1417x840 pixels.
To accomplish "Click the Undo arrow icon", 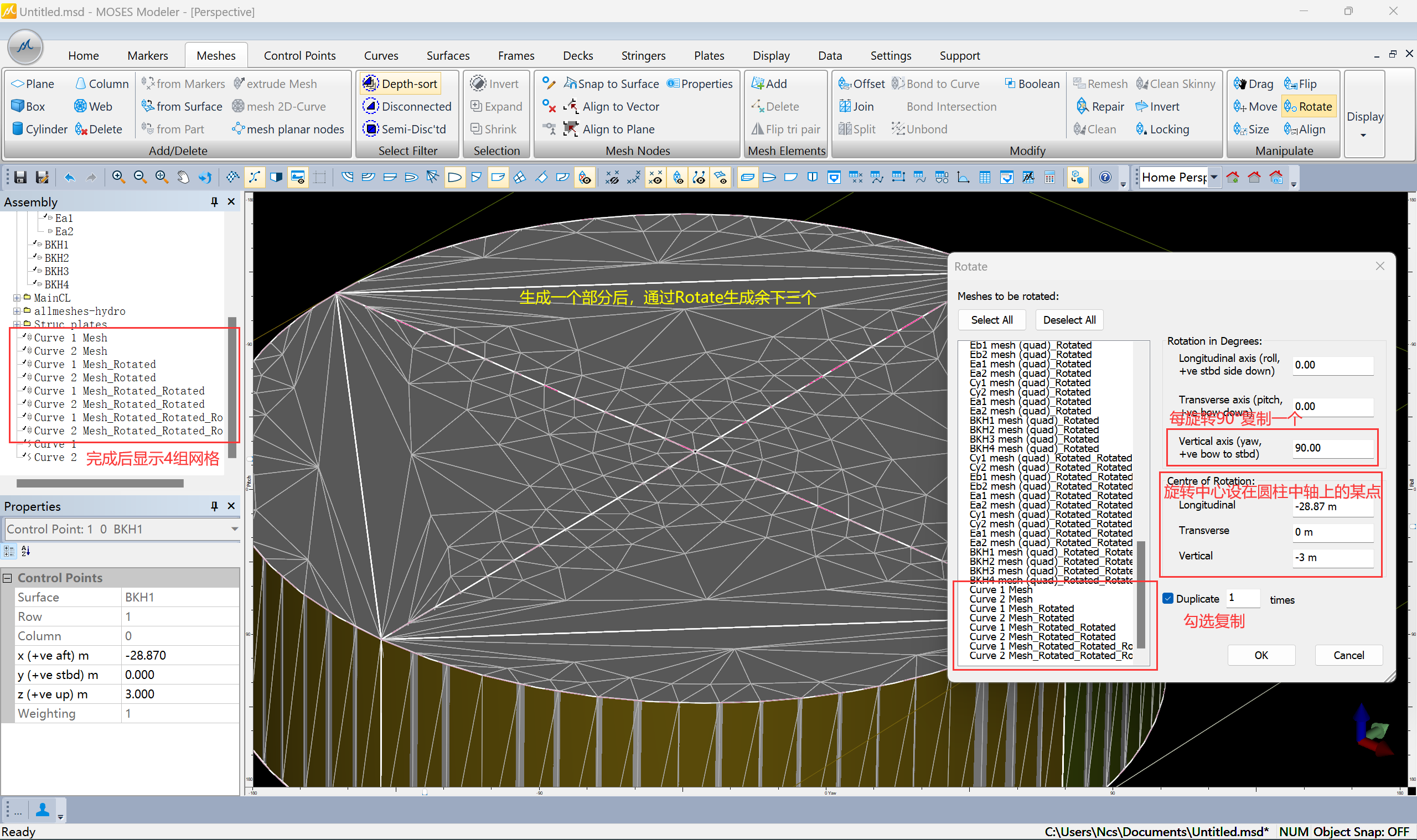I will (70, 177).
